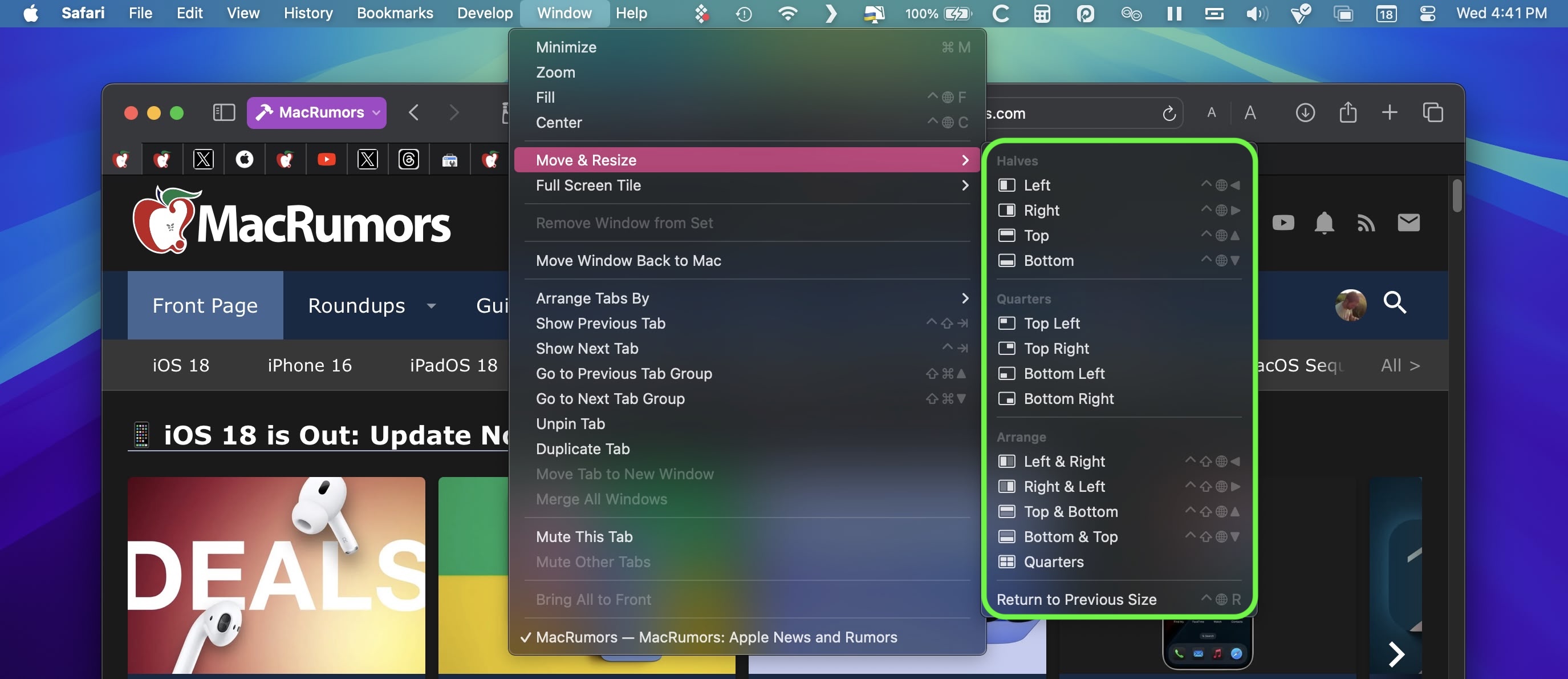Viewport: 1568px width, 679px height.
Task: Open the RSS feed icon
Action: (1366, 224)
